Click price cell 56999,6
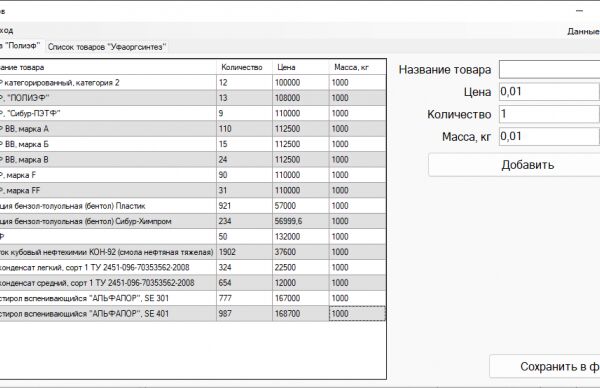Viewport: 600px width, 388px height. click(x=300, y=221)
